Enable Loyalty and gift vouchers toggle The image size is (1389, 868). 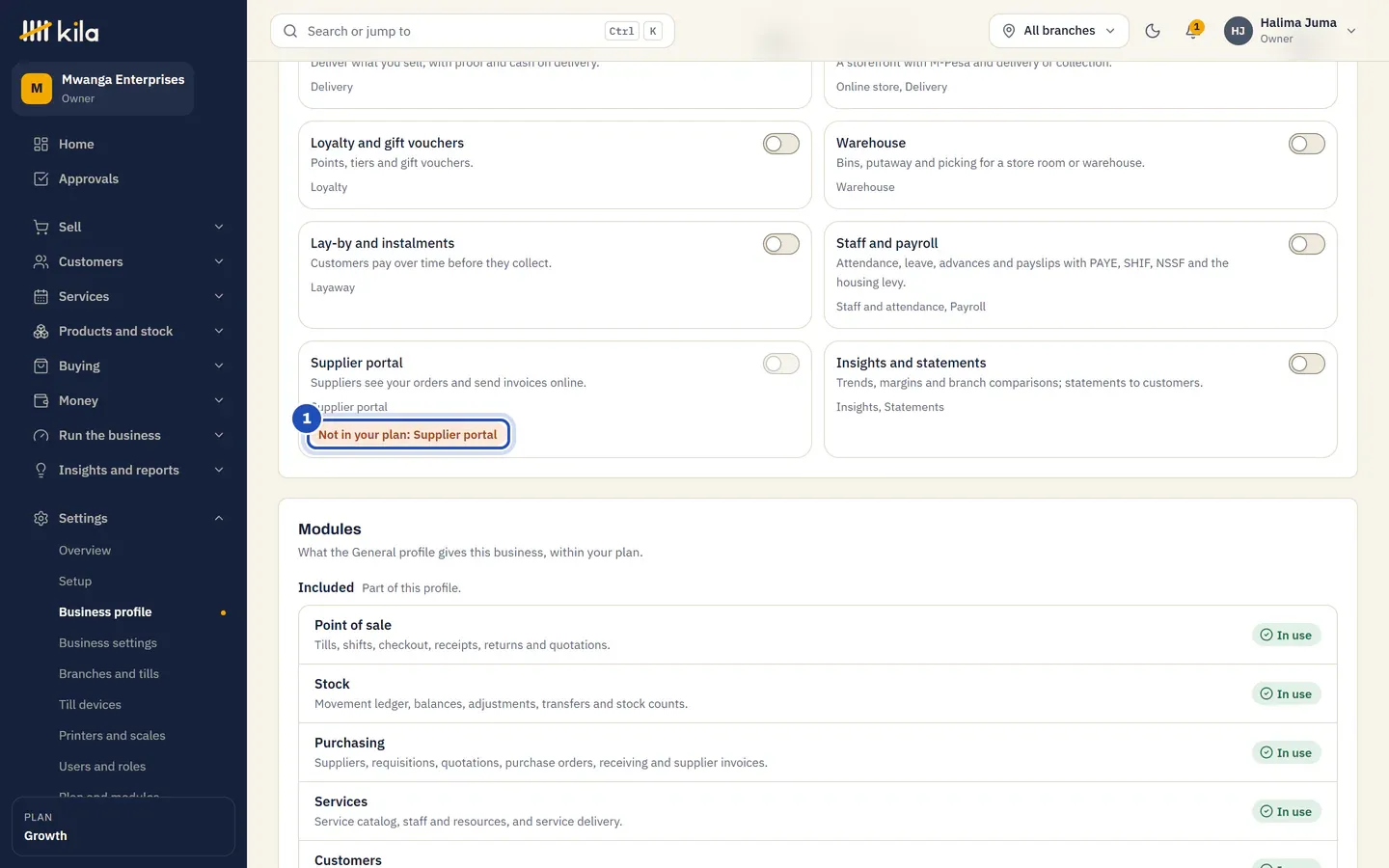point(781,144)
